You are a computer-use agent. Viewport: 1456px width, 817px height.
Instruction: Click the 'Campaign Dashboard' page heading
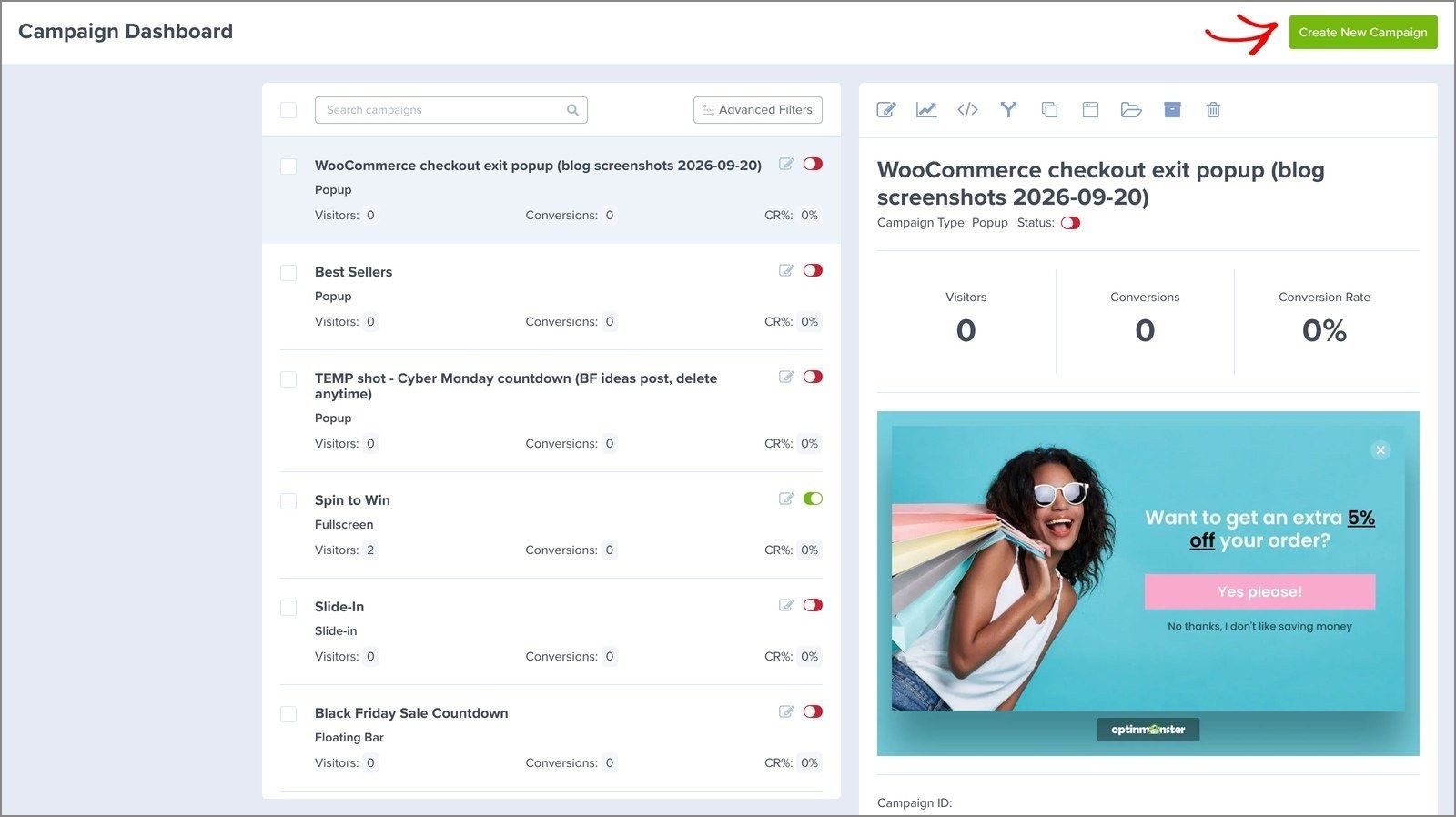pyautogui.click(x=126, y=31)
